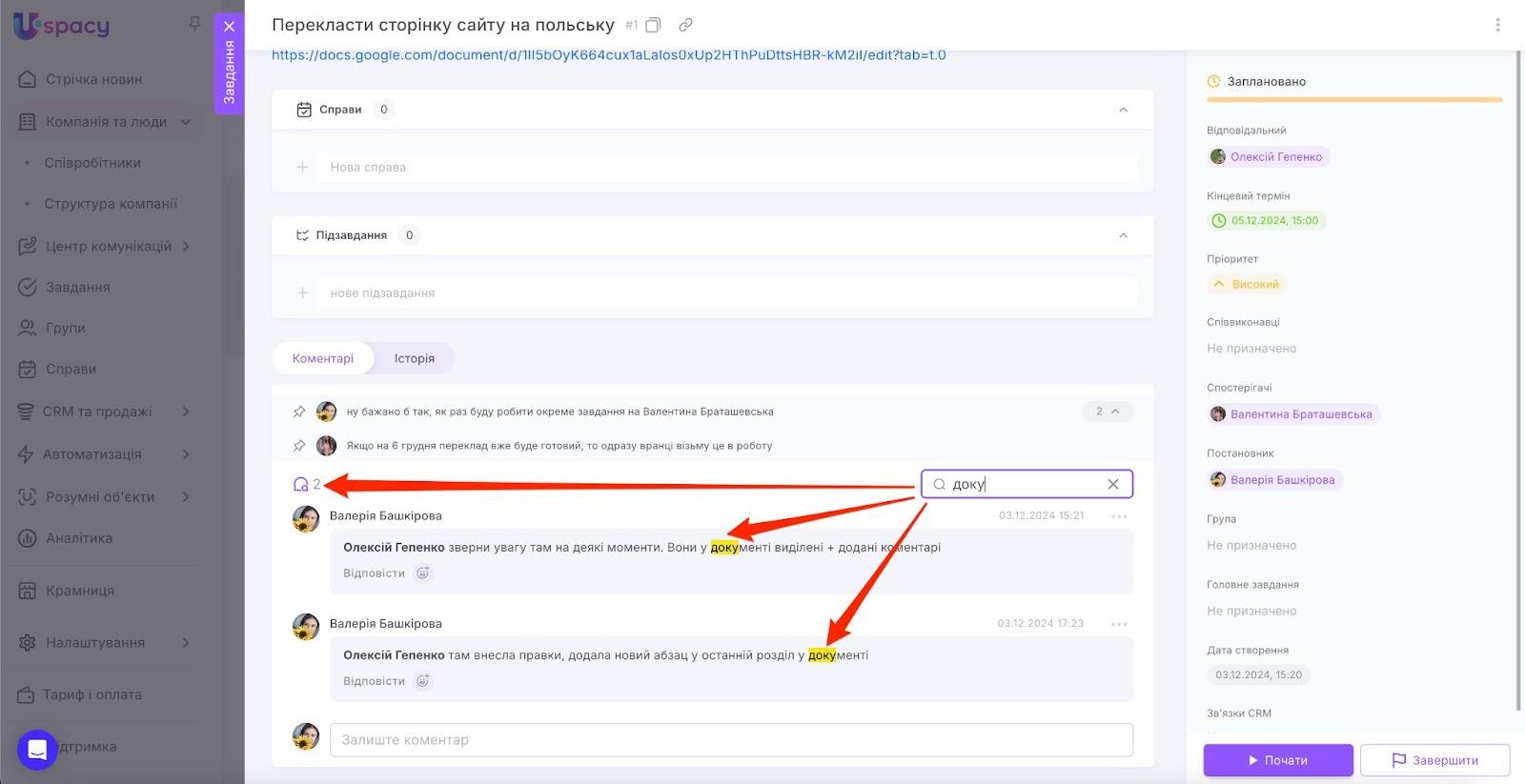Click the plus icon beside нове підзавдання
Viewport: 1525px width, 784px height.
(x=302, y=292)
